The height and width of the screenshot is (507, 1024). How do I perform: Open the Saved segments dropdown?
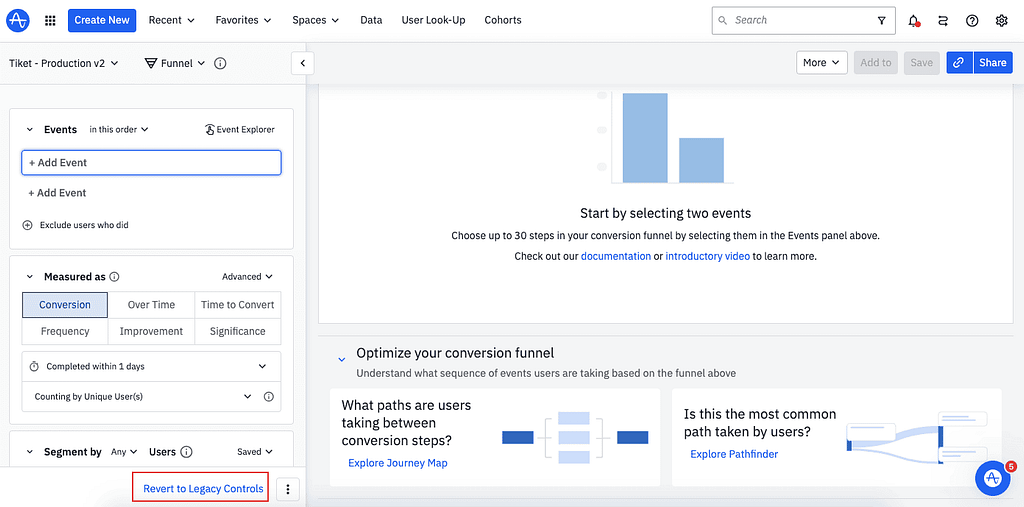click(255, 452)
